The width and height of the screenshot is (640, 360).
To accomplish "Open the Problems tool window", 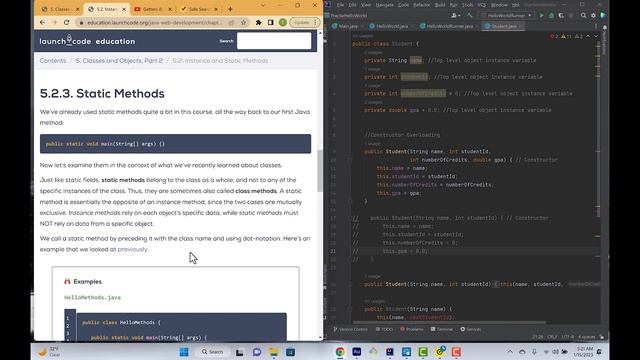I will pos(412,329).
